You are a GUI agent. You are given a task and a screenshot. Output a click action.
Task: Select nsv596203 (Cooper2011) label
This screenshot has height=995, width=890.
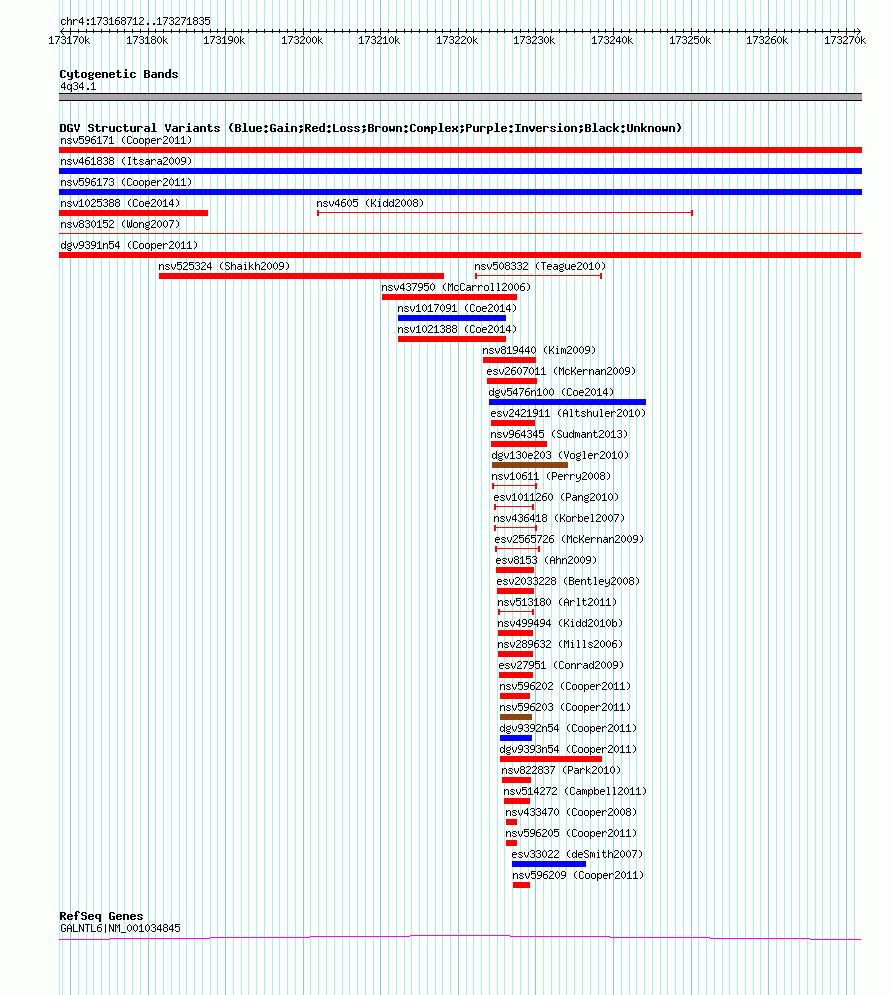[x=565, y=706]
